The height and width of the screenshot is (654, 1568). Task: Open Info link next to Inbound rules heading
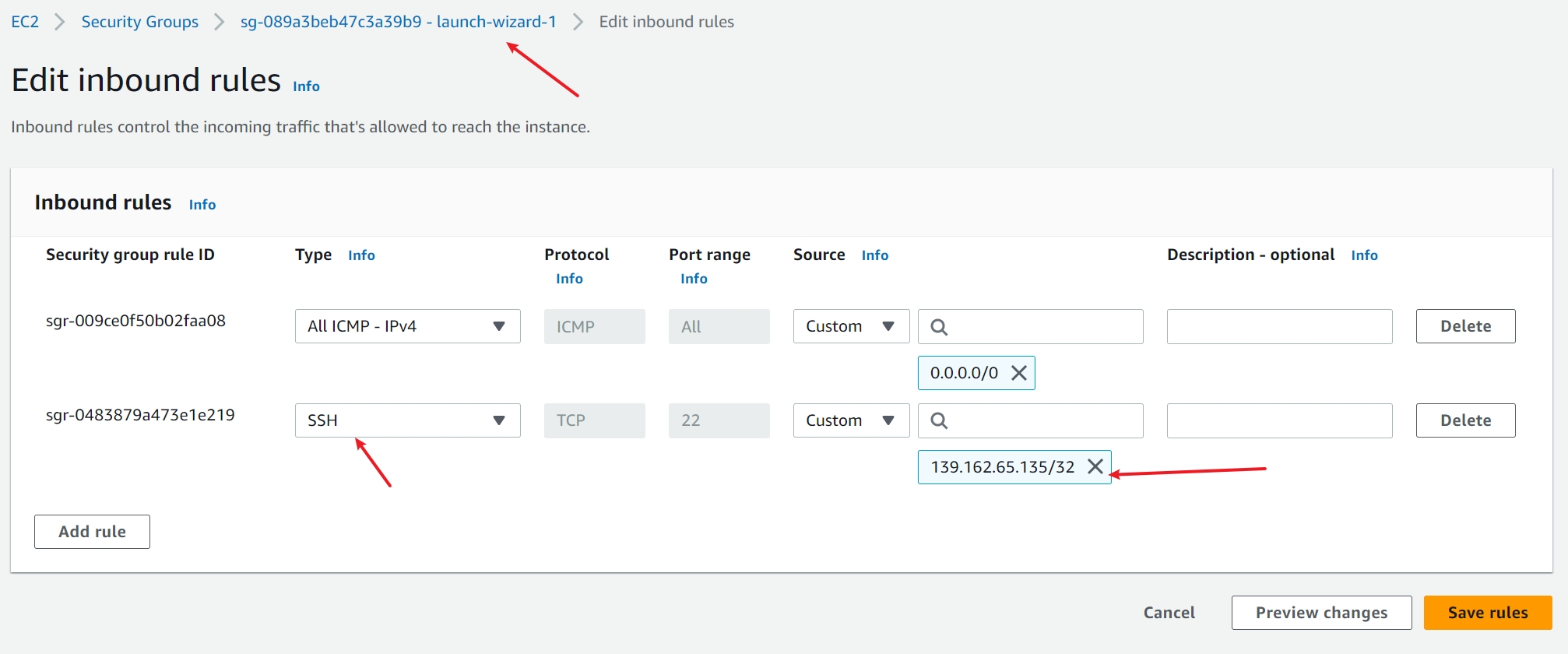[202, 205]
